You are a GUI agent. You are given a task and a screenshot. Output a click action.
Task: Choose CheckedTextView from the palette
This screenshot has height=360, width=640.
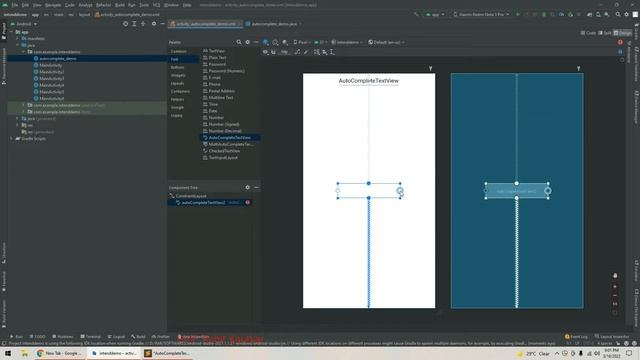coord(224,151)
